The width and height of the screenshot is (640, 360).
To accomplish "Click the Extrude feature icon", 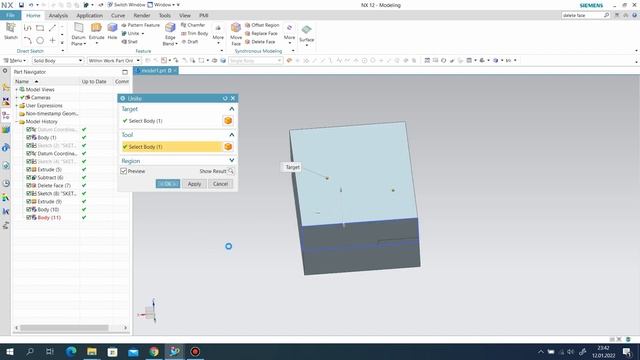I will (x=96, y=28).
